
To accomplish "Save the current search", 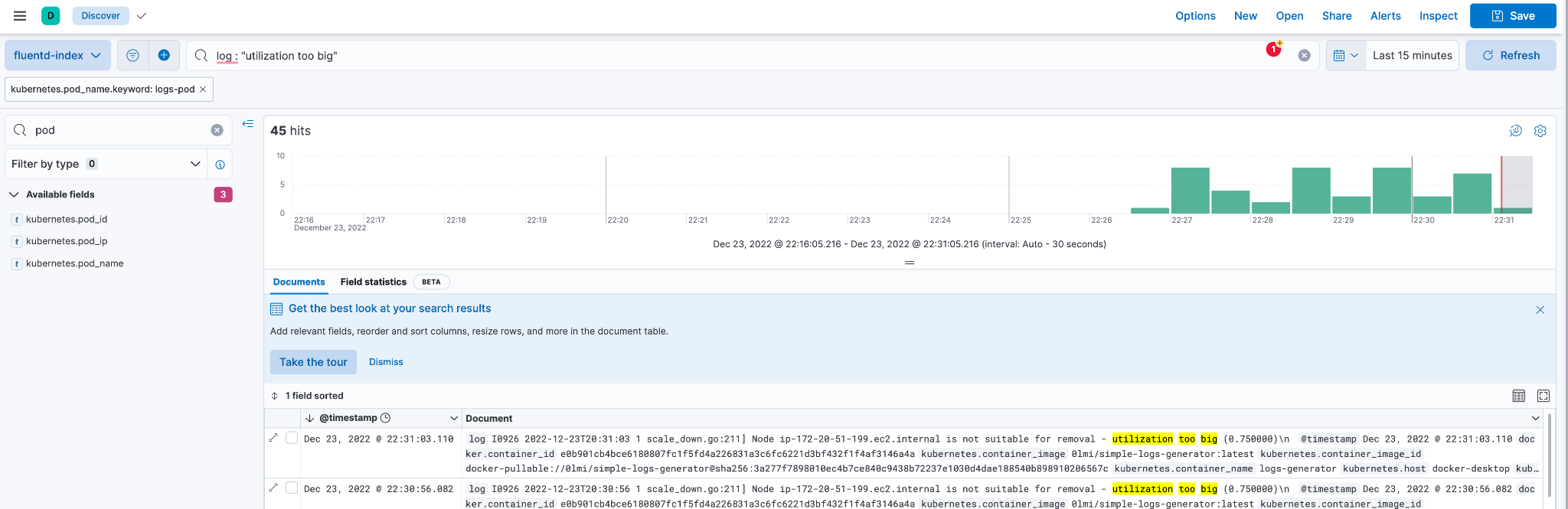I will click(x=1513, y=15).
